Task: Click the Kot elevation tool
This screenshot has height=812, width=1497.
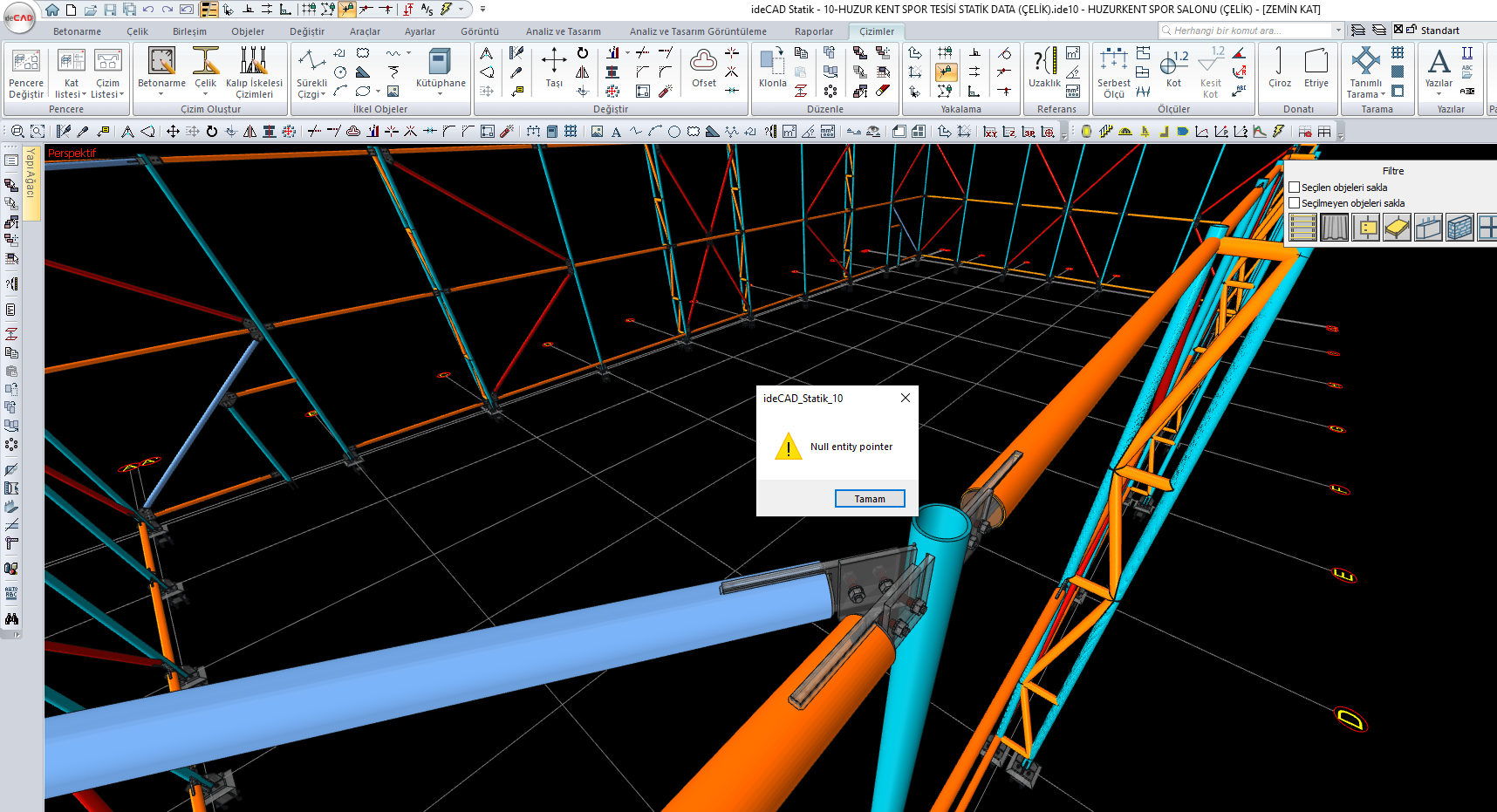Action: coord(1174,68)
